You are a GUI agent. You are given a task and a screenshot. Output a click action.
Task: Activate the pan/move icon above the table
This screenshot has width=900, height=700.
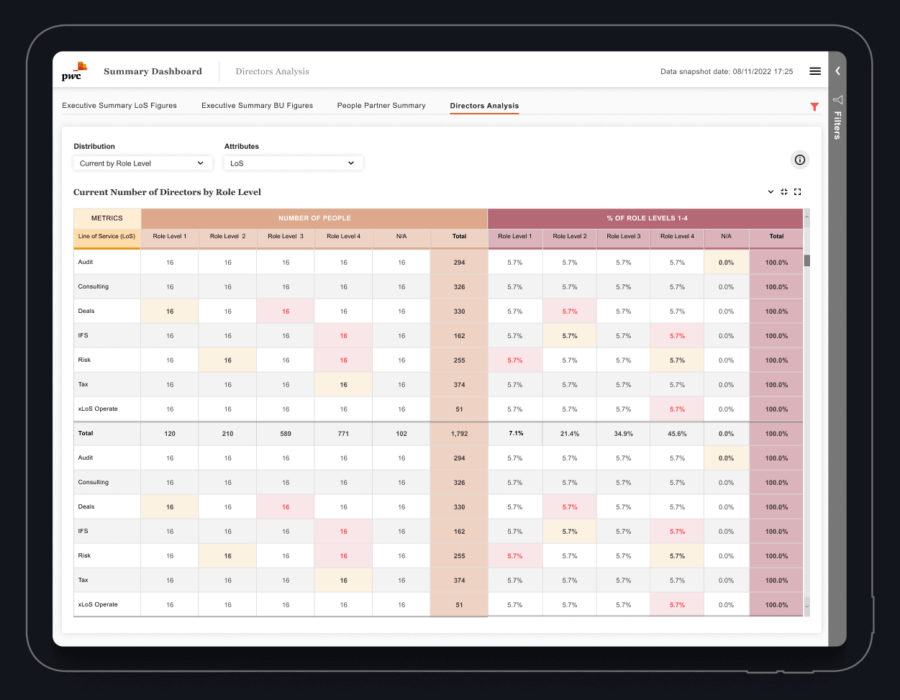point(784,191)
